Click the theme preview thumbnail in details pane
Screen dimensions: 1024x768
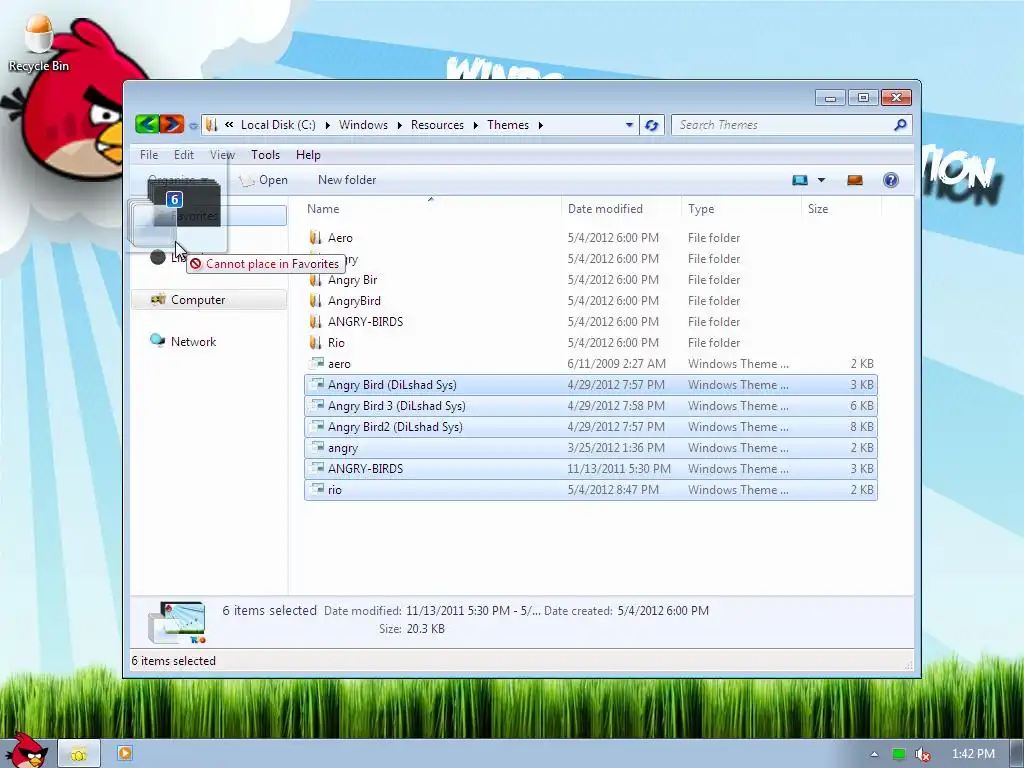click(x=177, y=622)
